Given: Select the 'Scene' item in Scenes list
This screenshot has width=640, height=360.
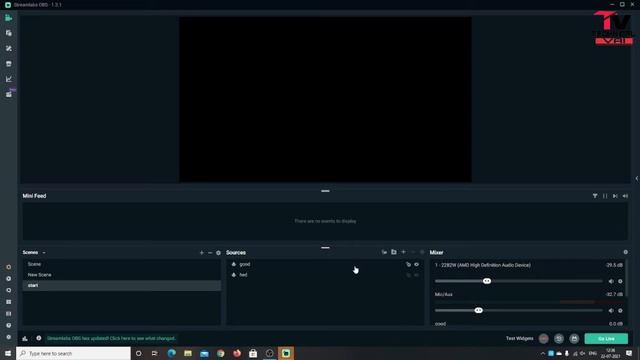Looking at the screenshot, I should click(122, 264).
